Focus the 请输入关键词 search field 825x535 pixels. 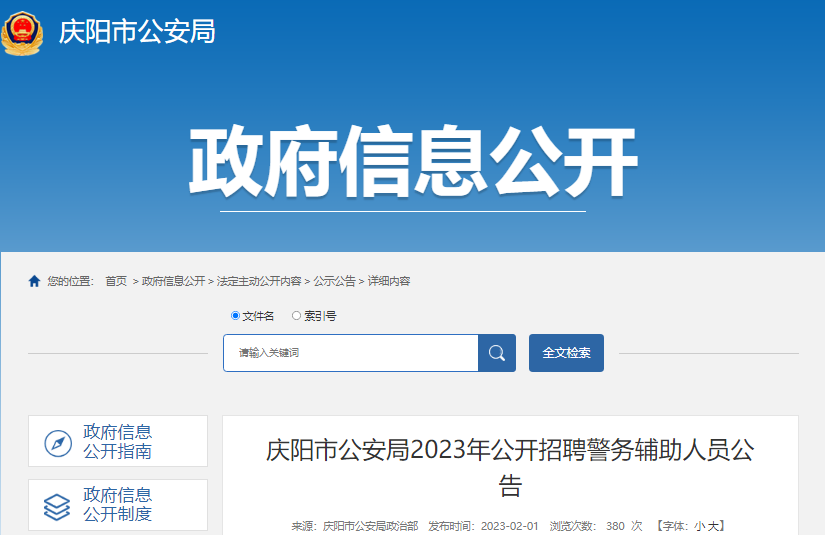(351, 353)
